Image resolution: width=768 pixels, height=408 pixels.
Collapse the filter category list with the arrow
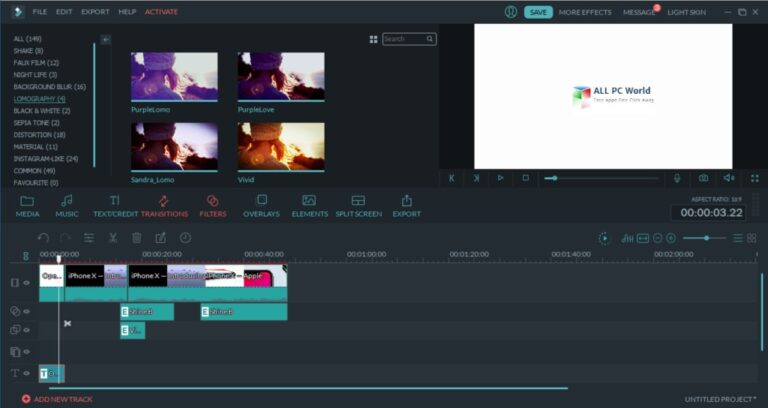click(105, 39)
